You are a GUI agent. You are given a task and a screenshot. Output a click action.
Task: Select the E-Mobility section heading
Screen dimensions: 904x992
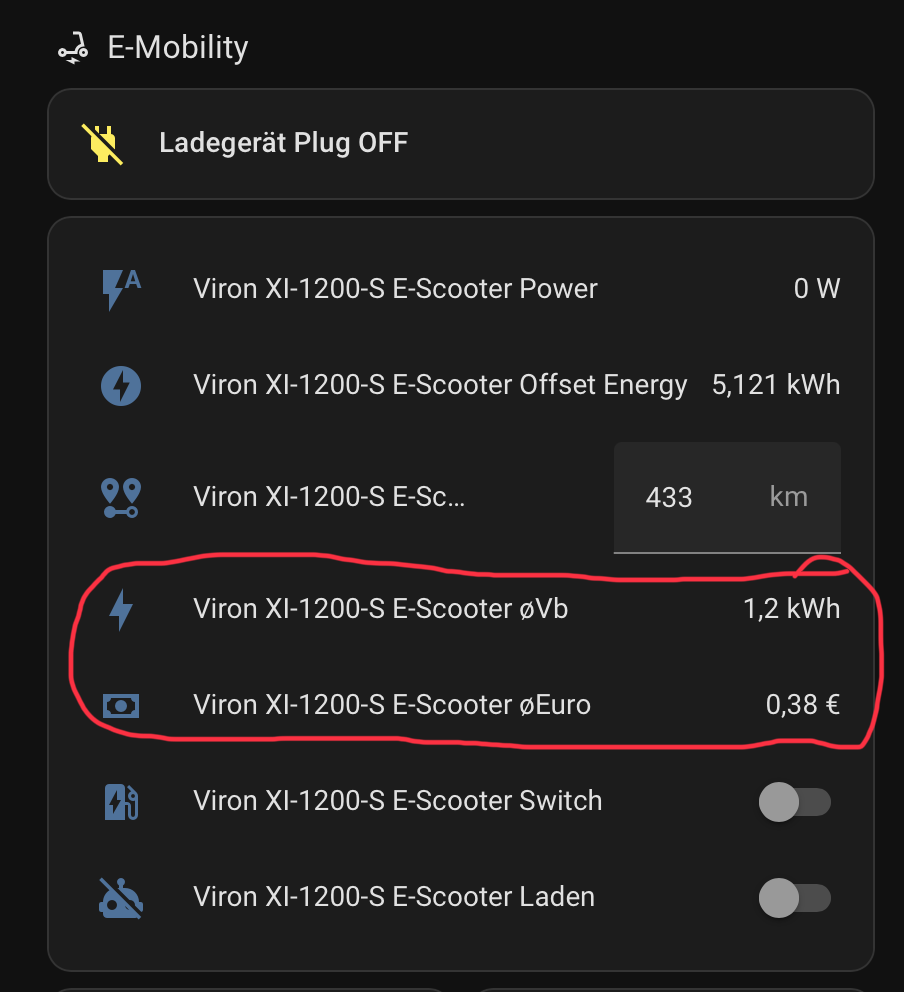click(x=178, y=48)
